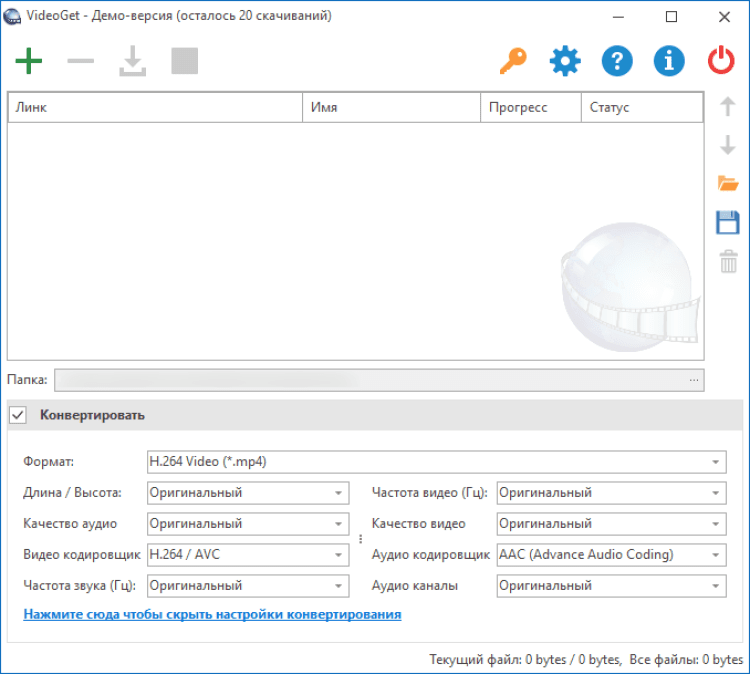The height and width of the screenshot is (674, 750).
Task: Click the Статус column header
Action: (641, 108)
